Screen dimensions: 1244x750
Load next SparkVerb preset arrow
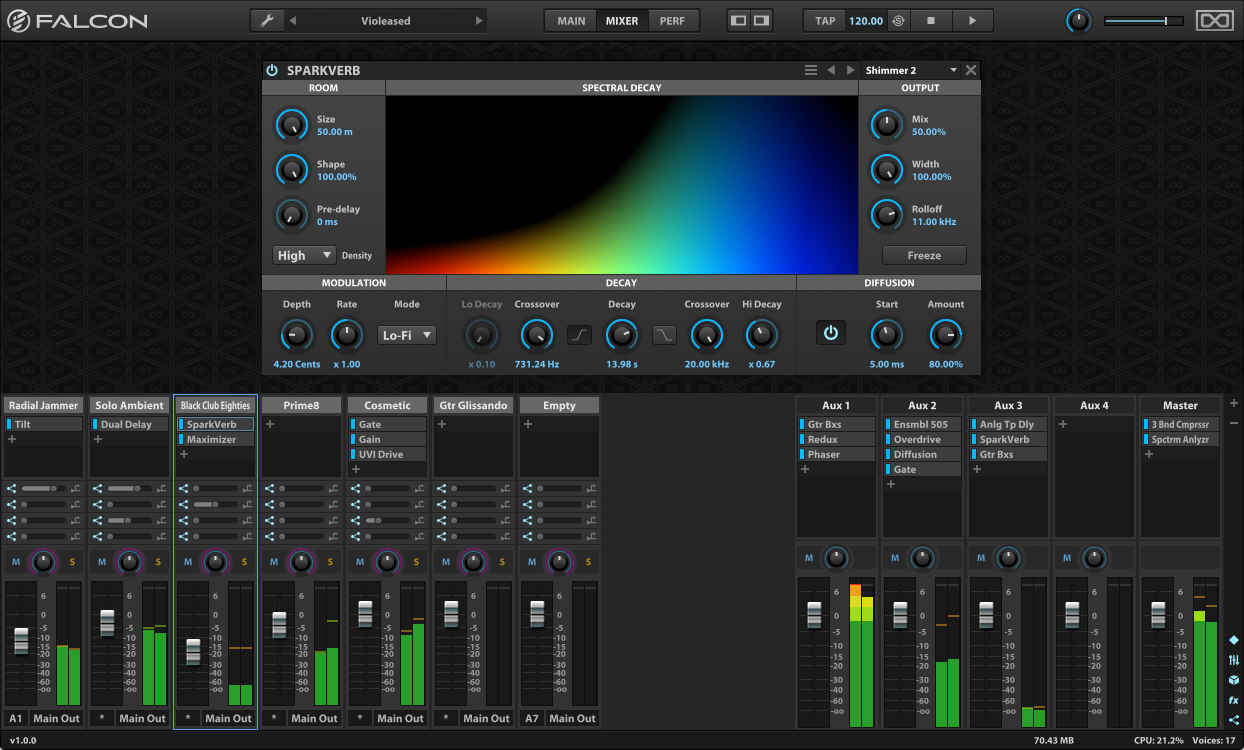[x=851, y=70]
